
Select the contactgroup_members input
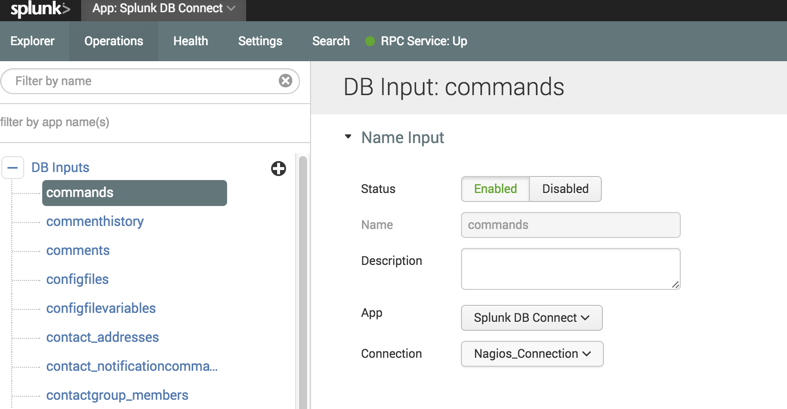(117, 395)
